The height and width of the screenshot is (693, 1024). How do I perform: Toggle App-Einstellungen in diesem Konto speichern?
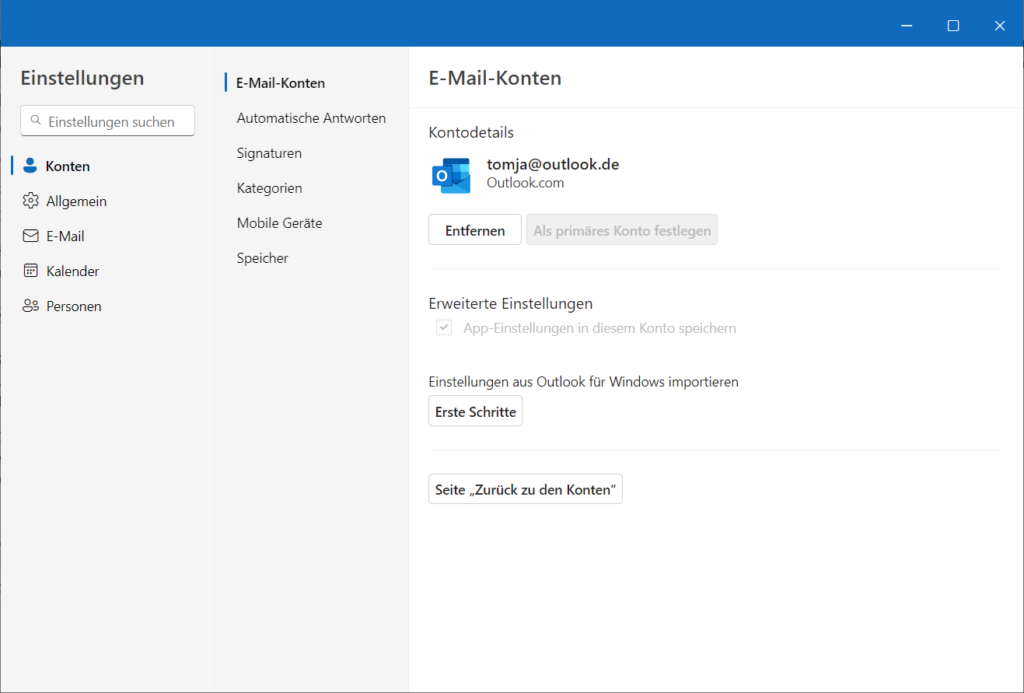(x=443, y=327)
